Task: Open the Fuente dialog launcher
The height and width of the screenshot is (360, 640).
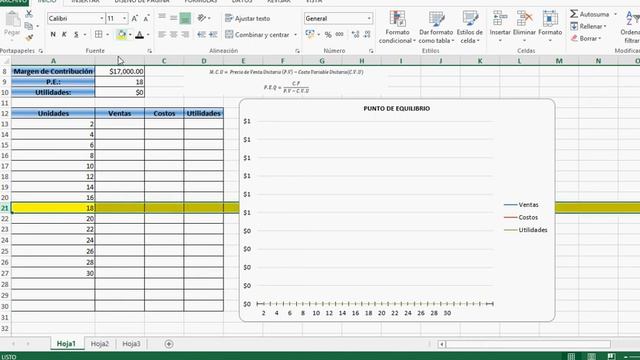Action: pos(150,51)
